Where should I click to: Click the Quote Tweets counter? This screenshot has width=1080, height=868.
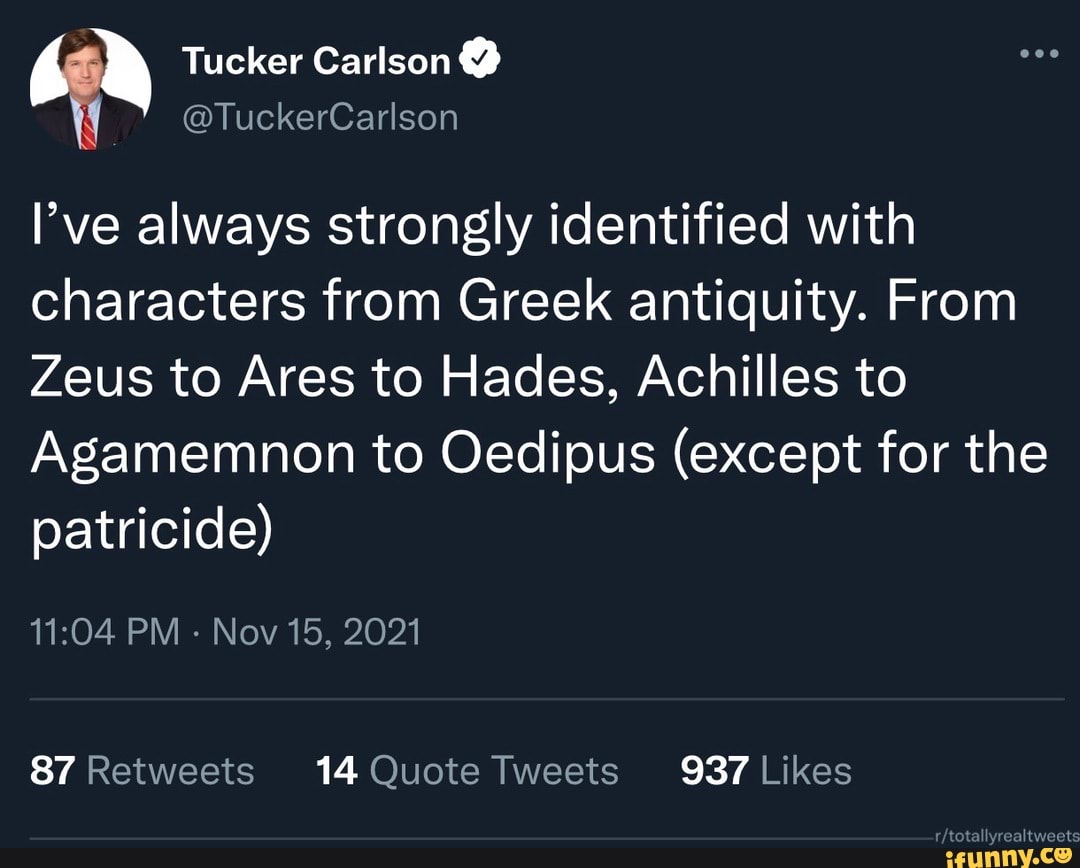[x=468, y=770]
